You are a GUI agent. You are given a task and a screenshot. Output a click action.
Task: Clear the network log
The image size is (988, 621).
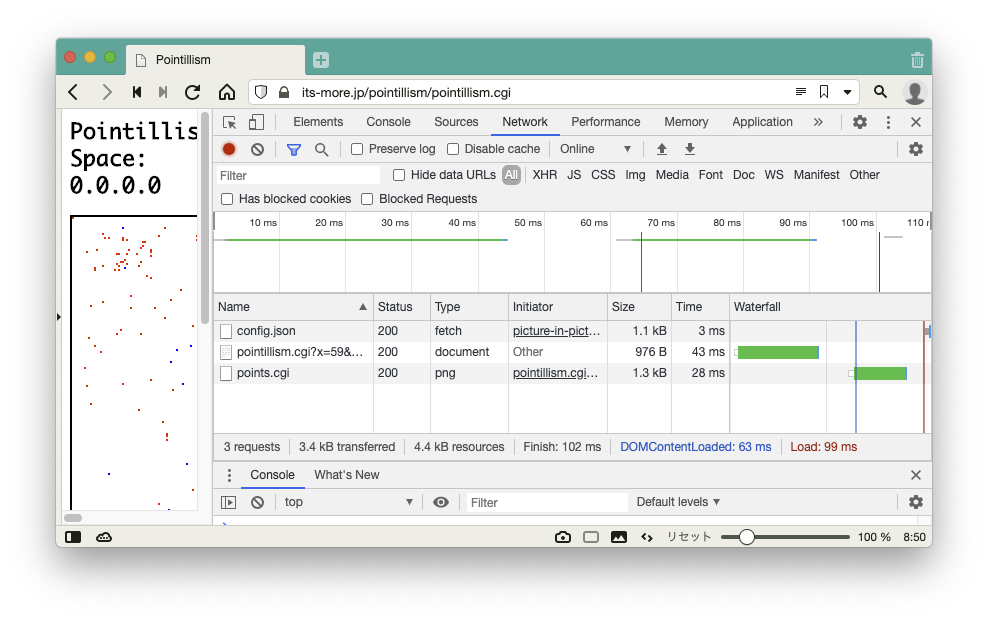click(x=257, y=149)
